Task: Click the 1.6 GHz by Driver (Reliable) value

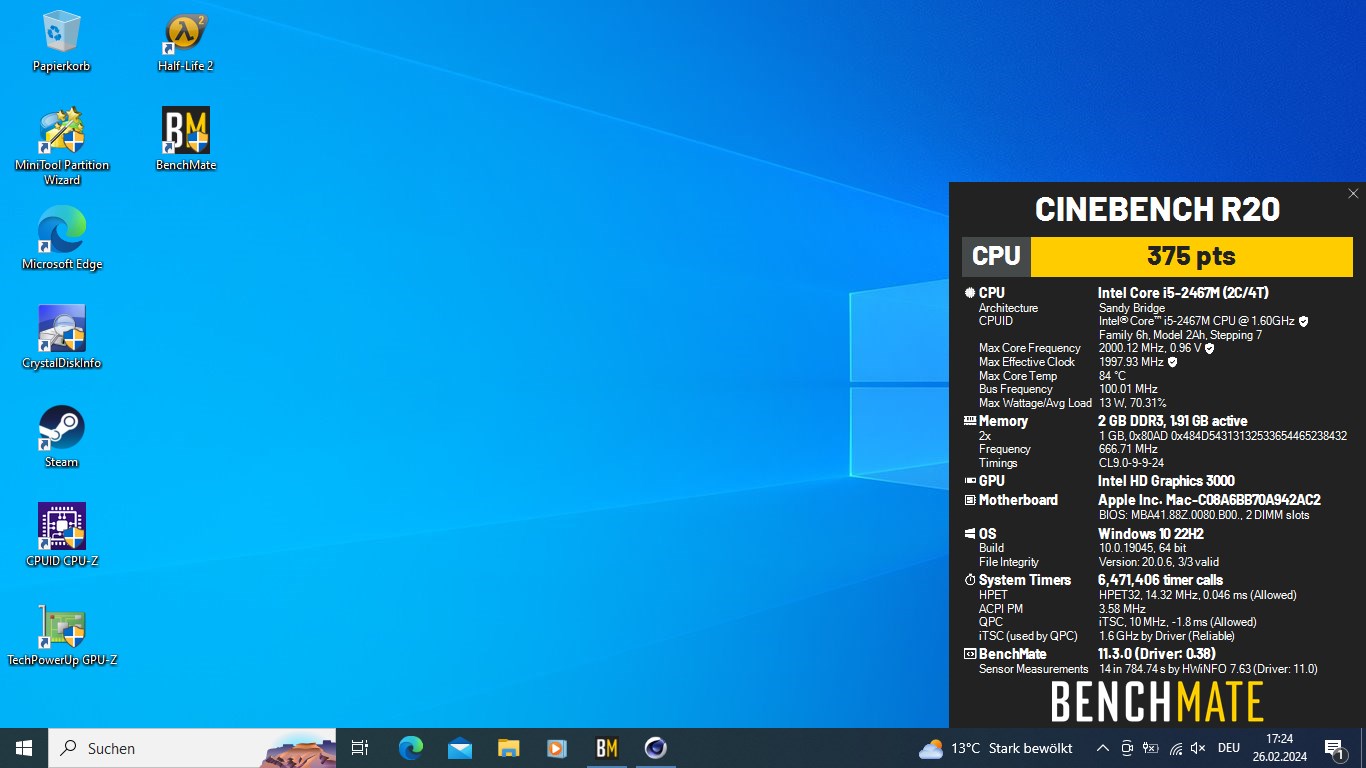Action: pos(1167,636)
